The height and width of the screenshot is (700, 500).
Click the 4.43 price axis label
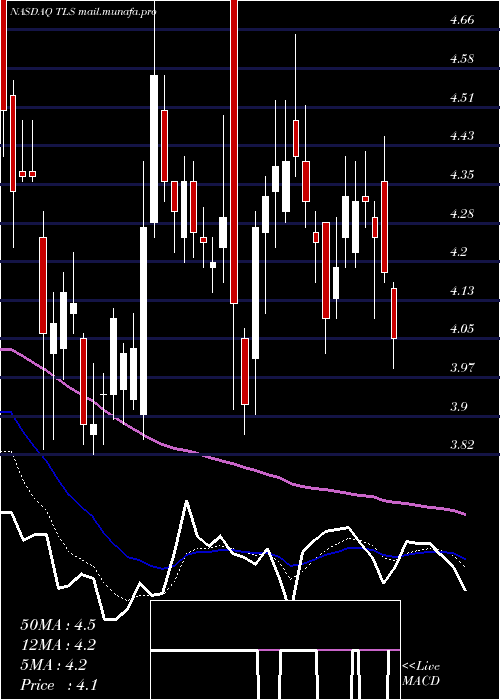462,136
